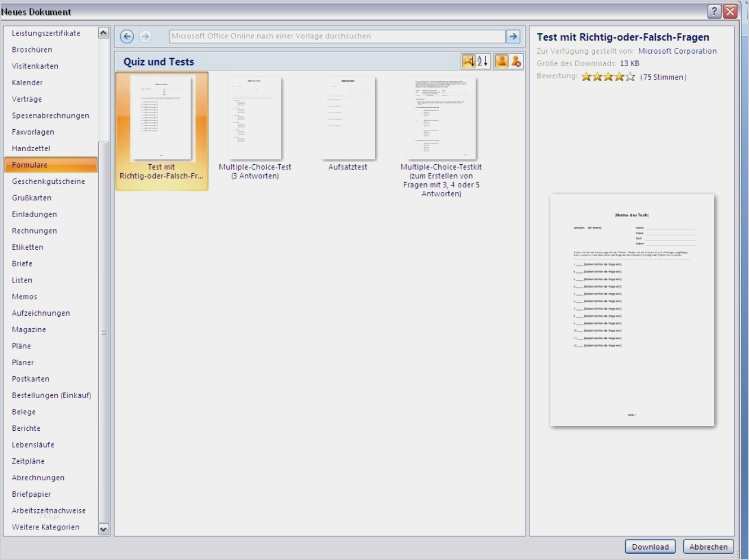Choose Multiple-Choice-Test (3 Antworten) template
749x560 pixels.
tap(254, 119)
